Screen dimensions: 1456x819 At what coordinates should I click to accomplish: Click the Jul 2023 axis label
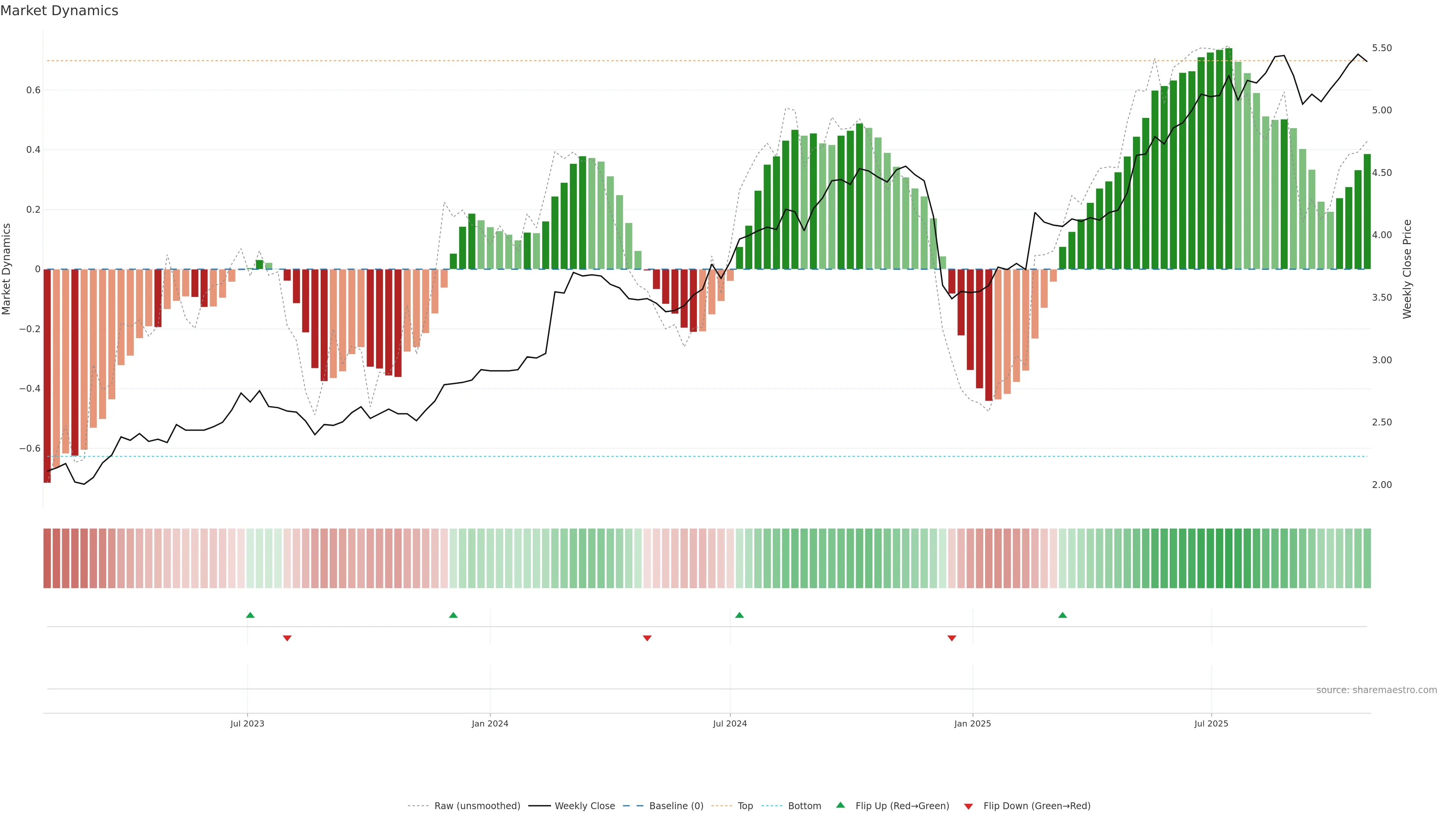247,723
